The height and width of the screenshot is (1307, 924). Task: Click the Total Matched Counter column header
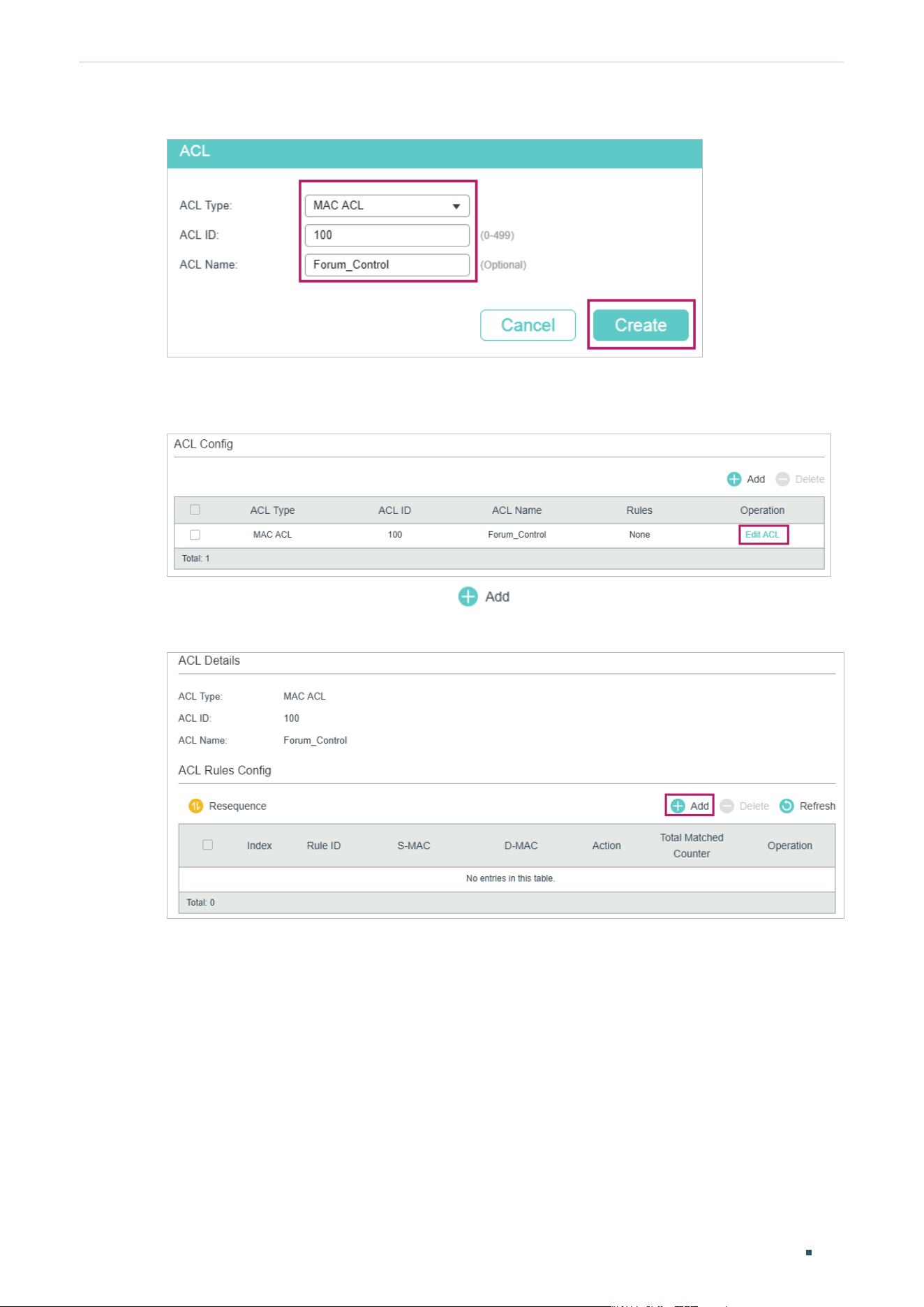(692, 846)
